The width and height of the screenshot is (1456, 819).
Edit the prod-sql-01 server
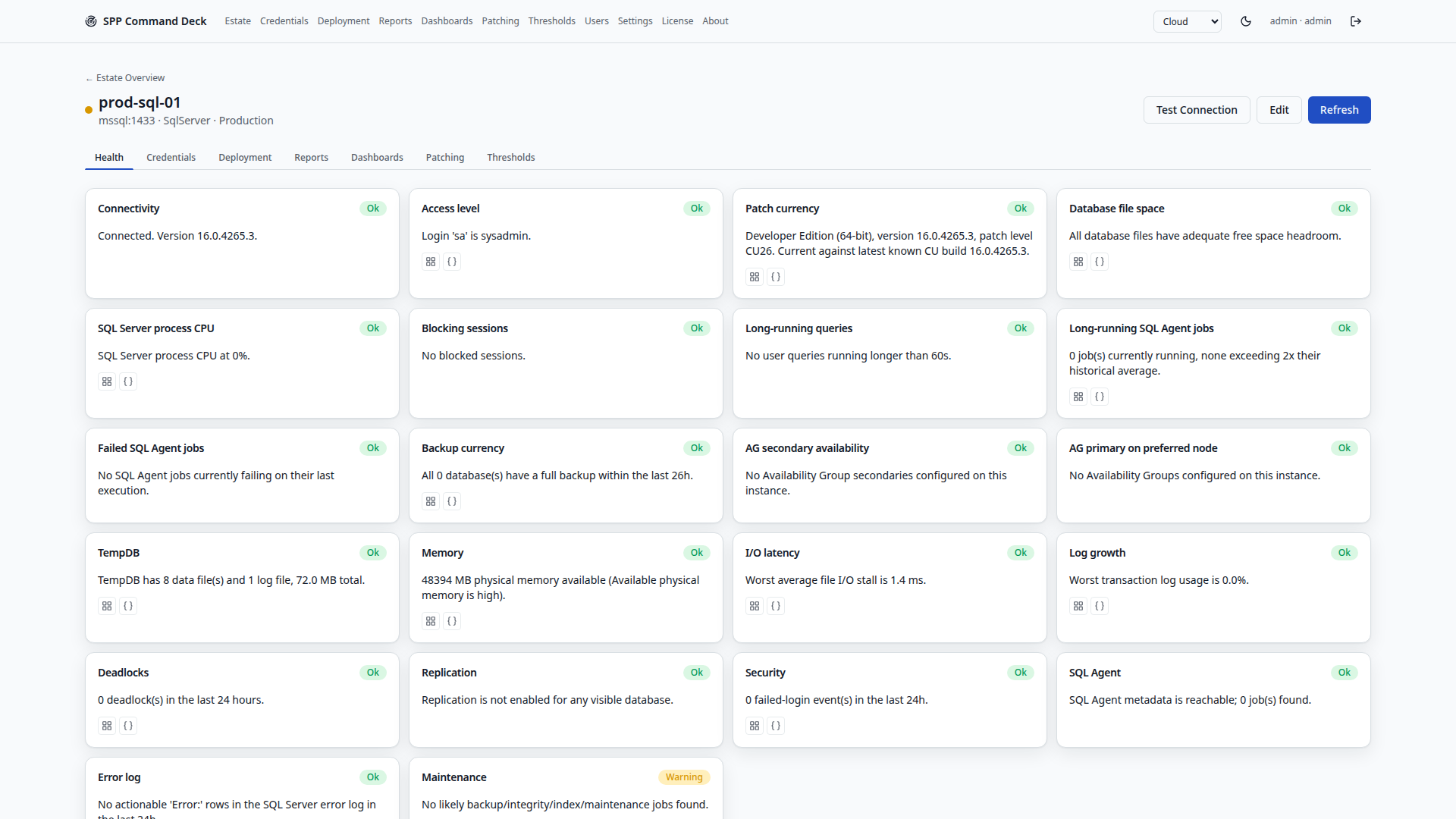1279,110
